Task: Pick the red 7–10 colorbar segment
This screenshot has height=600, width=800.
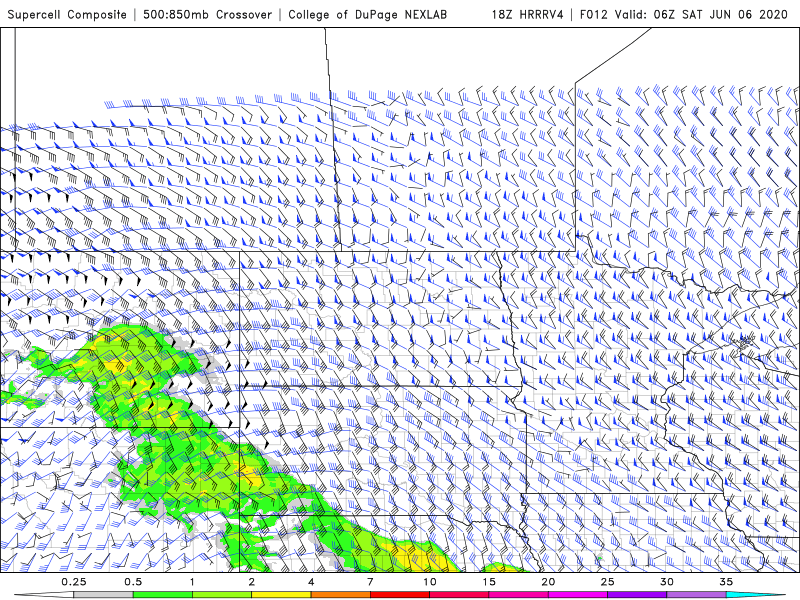Action: 399,595
